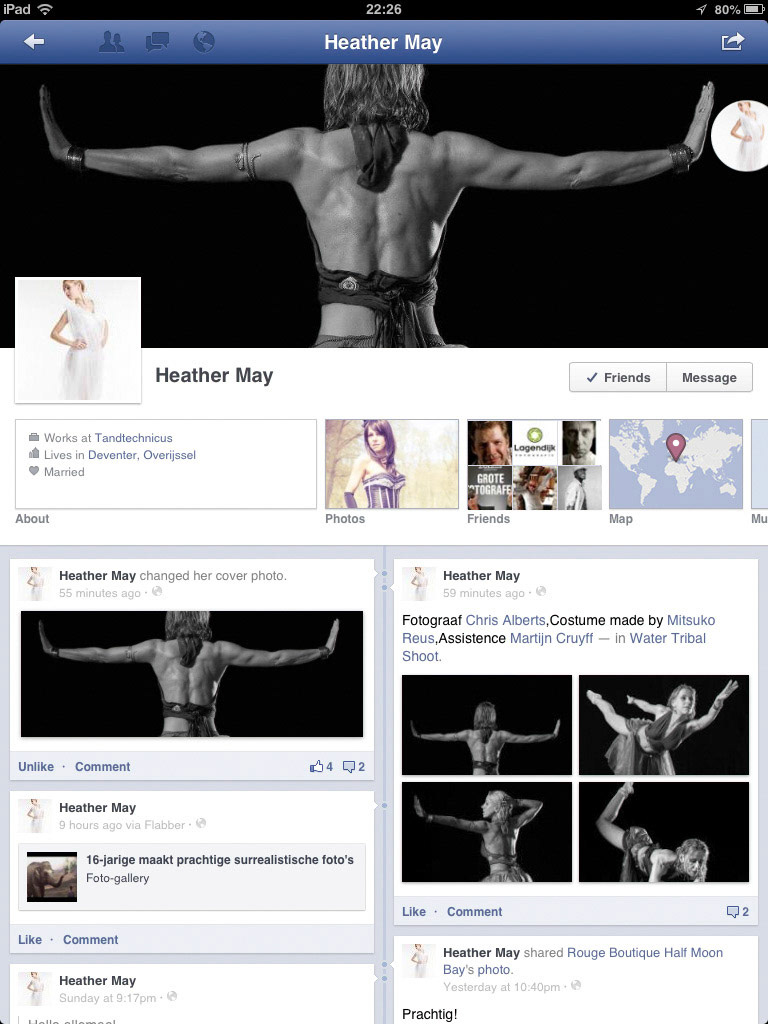The height and width of the screenshot is (1024, 768).
Task: Tap Heather May avatar on 59 minutes post
Action: [x=418, y=584]
